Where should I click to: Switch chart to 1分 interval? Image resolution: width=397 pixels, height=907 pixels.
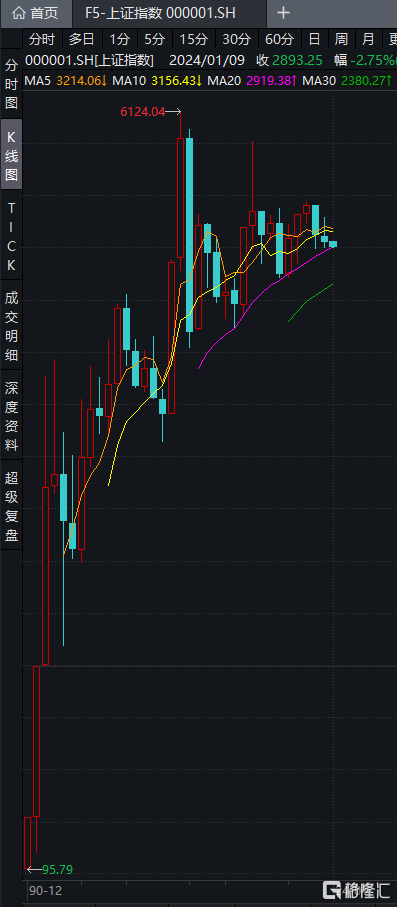pyautogui.click(x=119, y=39)
